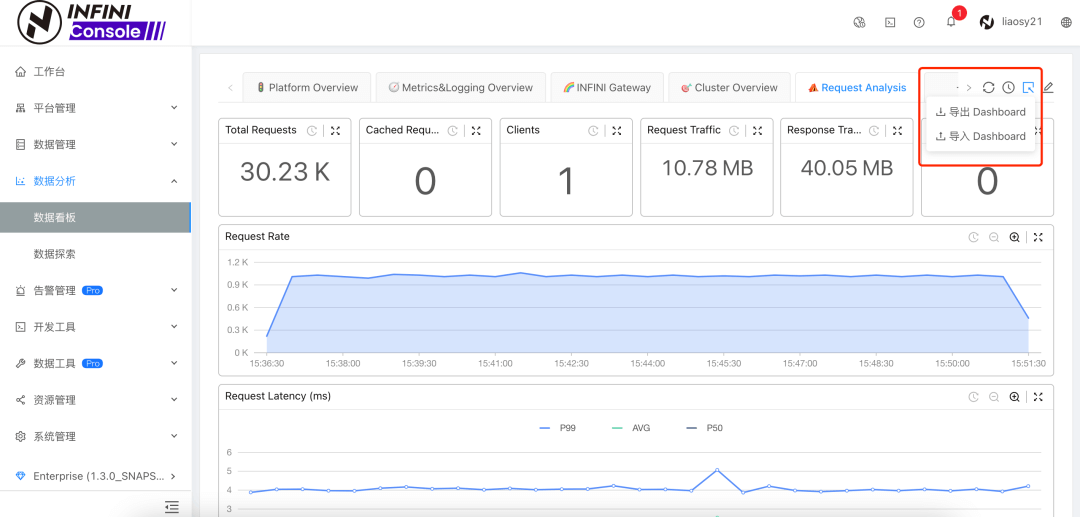
Task: Select the Request Analysis tab
Action: tap(858, 87)
